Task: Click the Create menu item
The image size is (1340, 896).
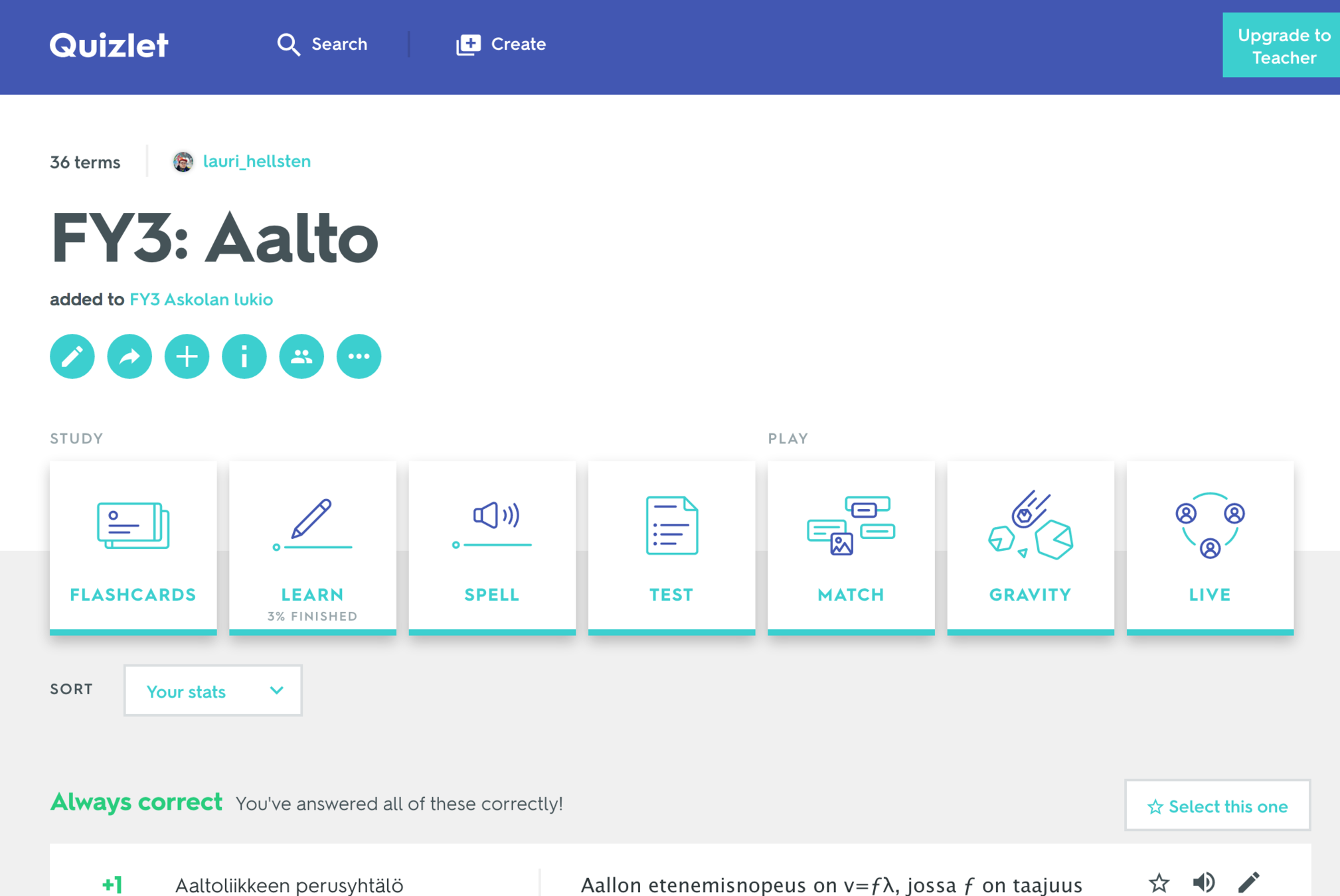Action: [501, 44]
